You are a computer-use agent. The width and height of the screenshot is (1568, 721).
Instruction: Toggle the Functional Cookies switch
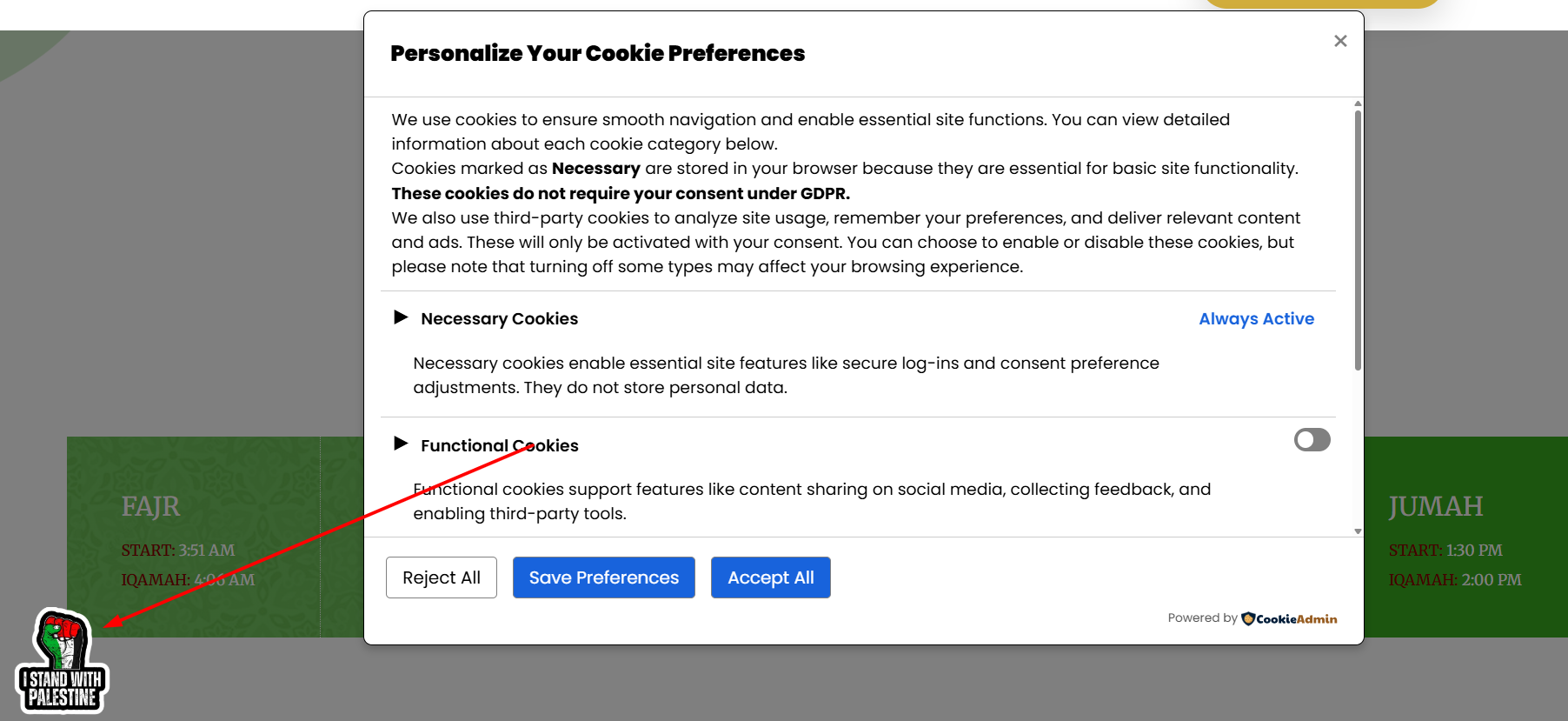click(1312, 440)
